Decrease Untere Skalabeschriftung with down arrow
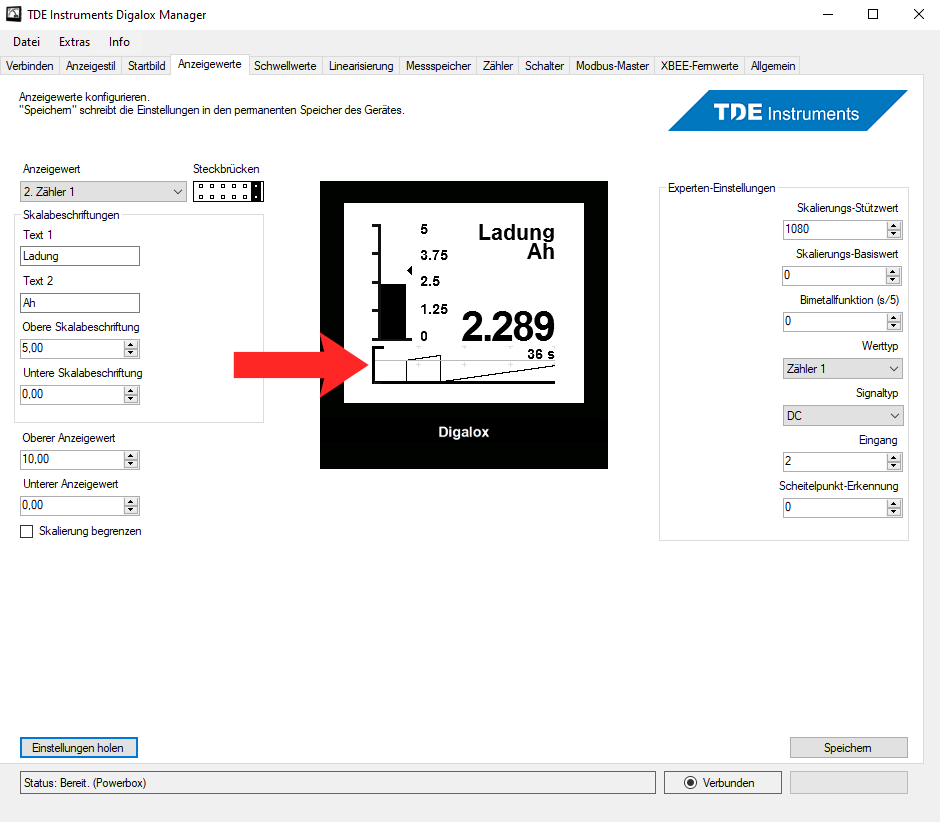940x822 pixels. (x=131, y=399)
